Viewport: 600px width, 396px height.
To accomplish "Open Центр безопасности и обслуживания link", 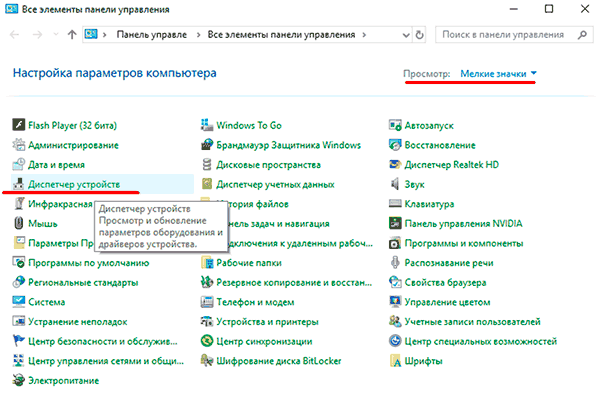I will tap(103, 341).
